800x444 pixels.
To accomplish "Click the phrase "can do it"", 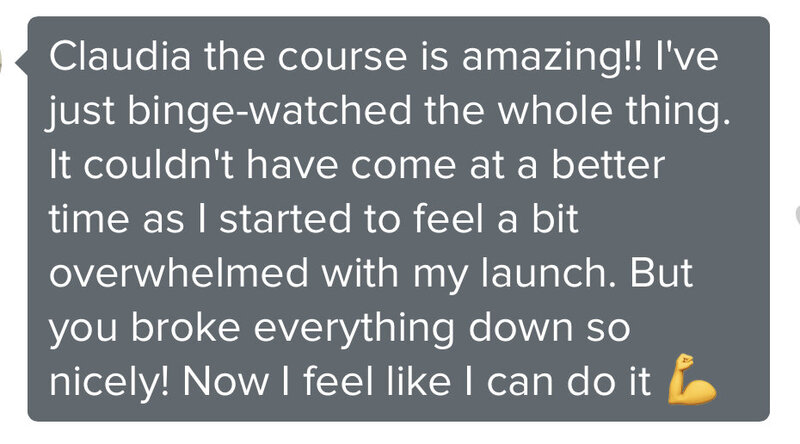I will pyautogui.click(x=568, y=382).
